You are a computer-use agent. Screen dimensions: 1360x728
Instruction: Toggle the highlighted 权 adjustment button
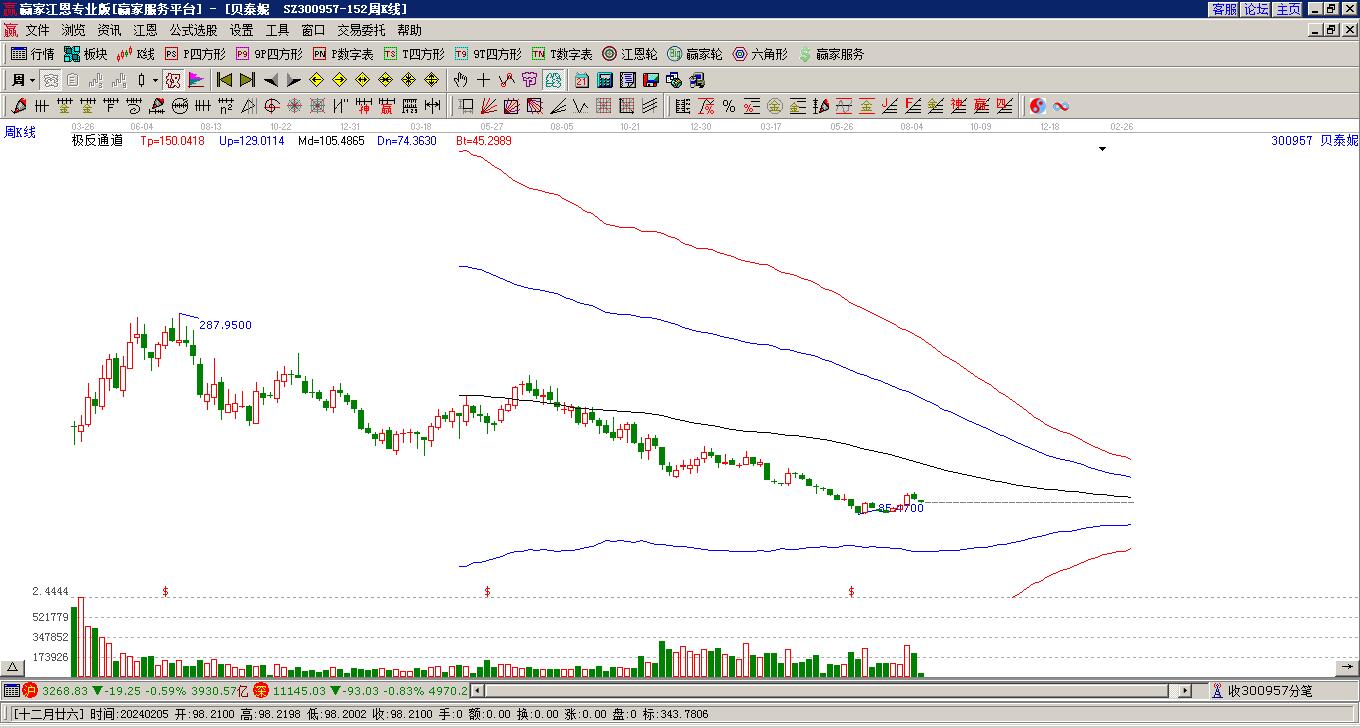coord(173,80)
